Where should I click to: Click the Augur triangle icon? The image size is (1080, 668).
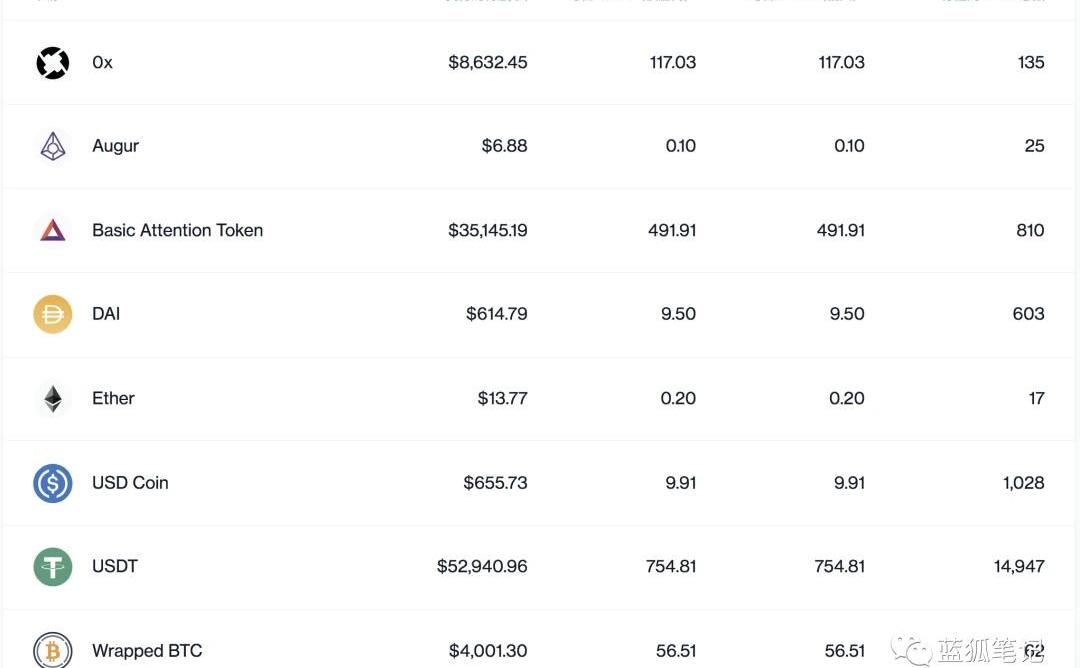[x=53, y=147]
